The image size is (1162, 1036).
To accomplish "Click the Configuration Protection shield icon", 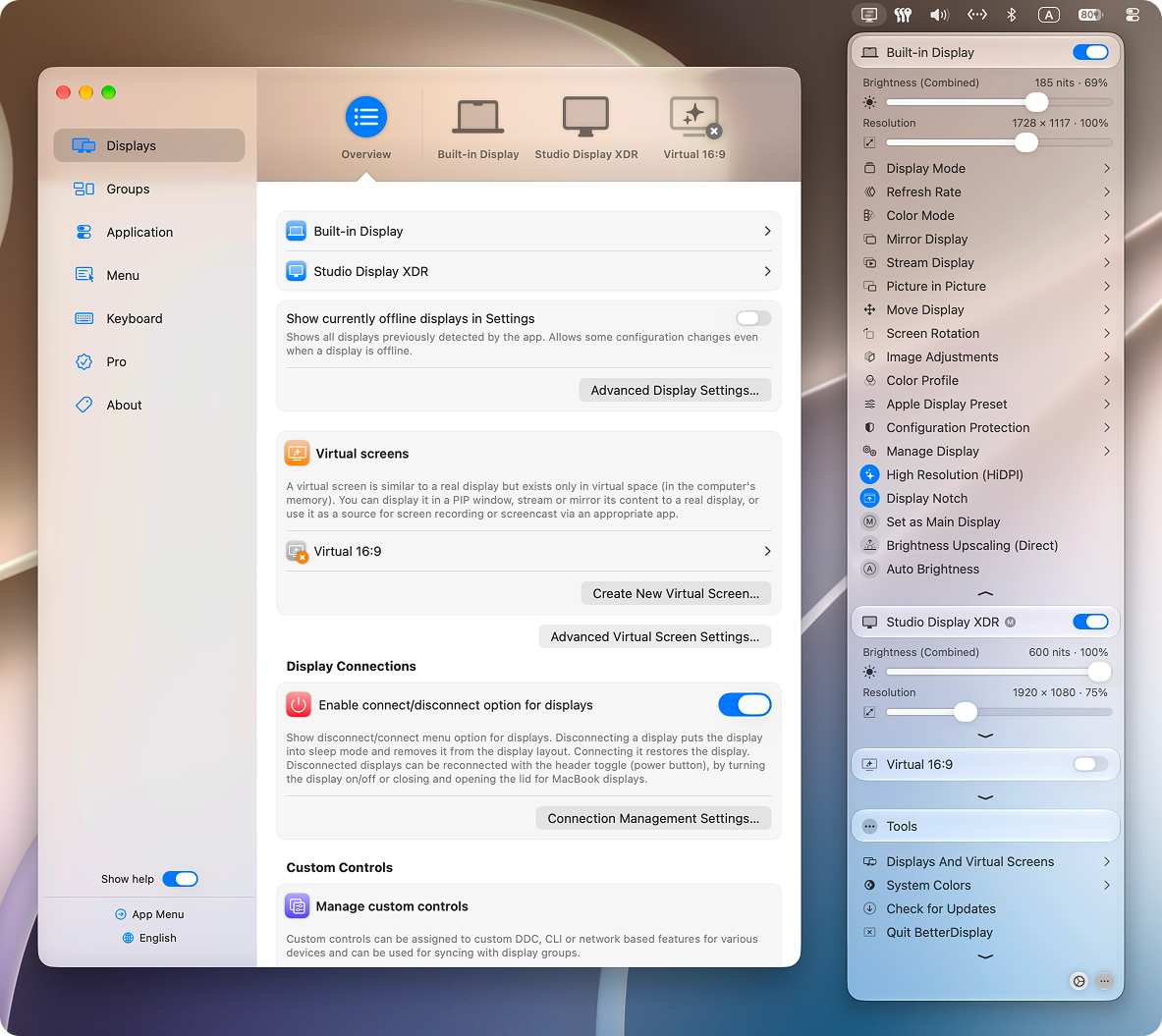I will [x=869, y=427].
